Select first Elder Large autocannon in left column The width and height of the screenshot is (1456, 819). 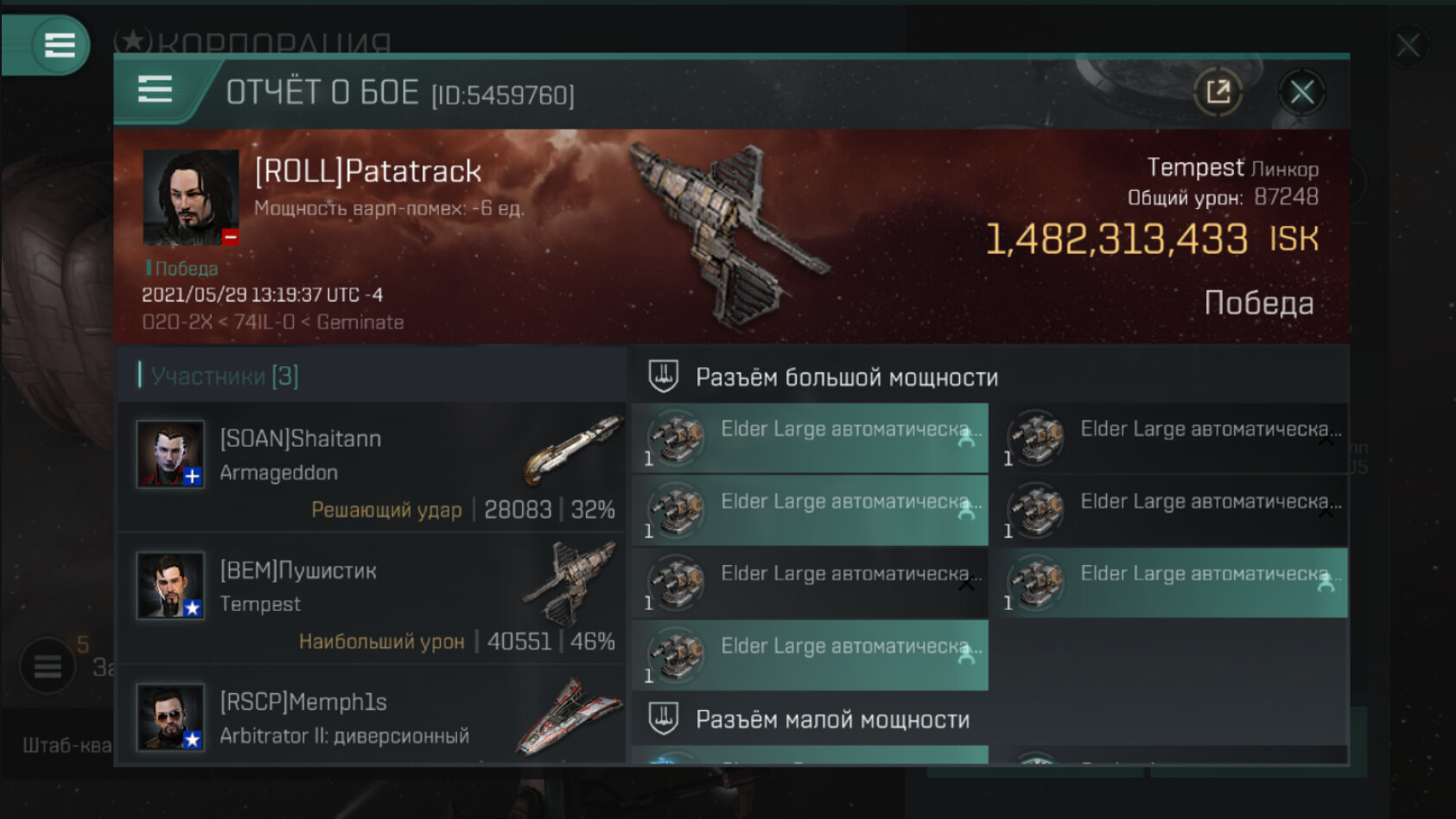(x=811, y=438)
